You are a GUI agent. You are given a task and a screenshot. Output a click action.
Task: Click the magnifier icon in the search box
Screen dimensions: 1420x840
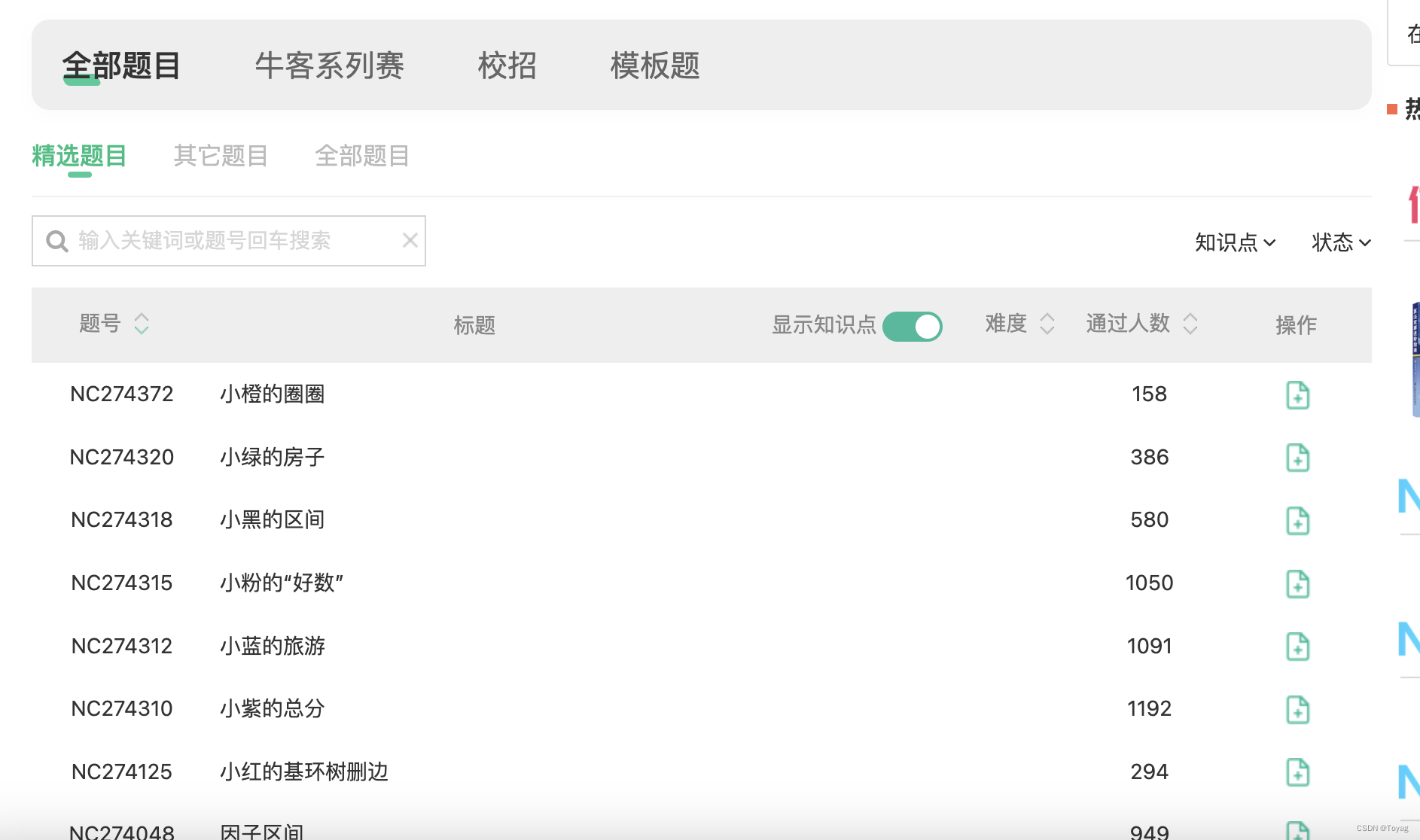57,240
